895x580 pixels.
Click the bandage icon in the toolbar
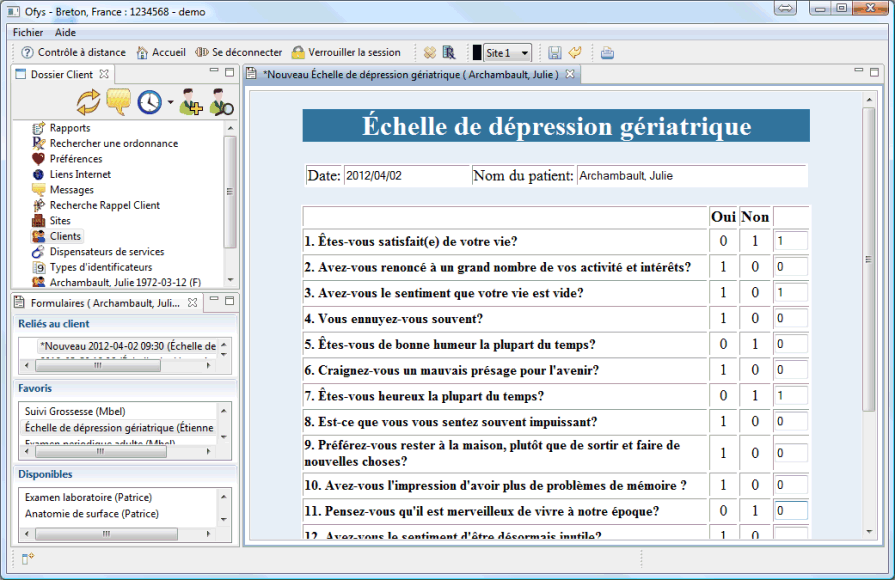tap(430, 53)
